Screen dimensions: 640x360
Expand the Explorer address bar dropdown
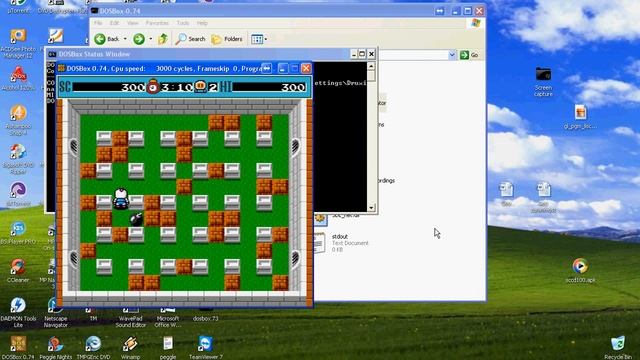point(452,55)
